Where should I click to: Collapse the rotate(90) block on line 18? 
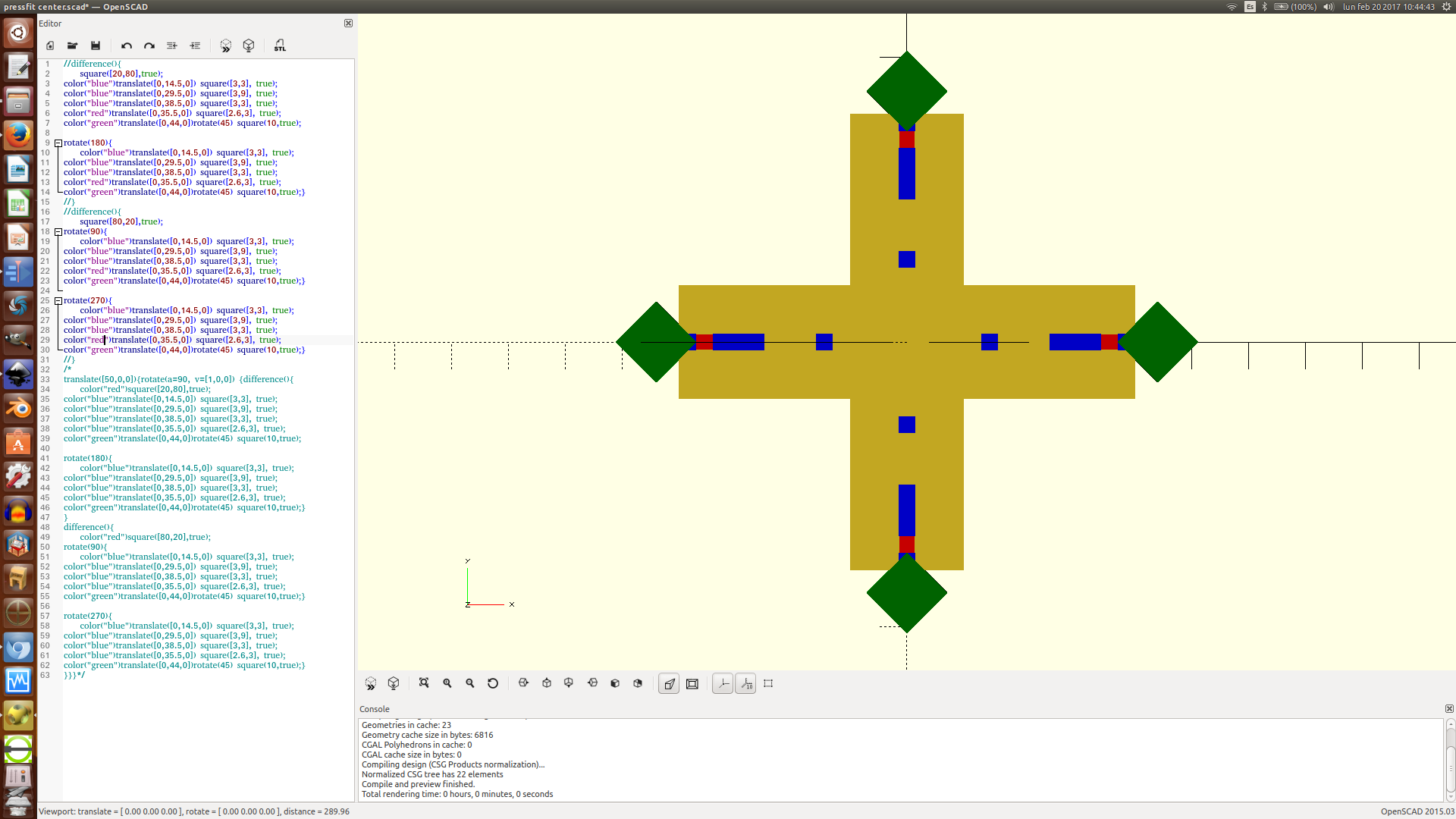(58, 231)
